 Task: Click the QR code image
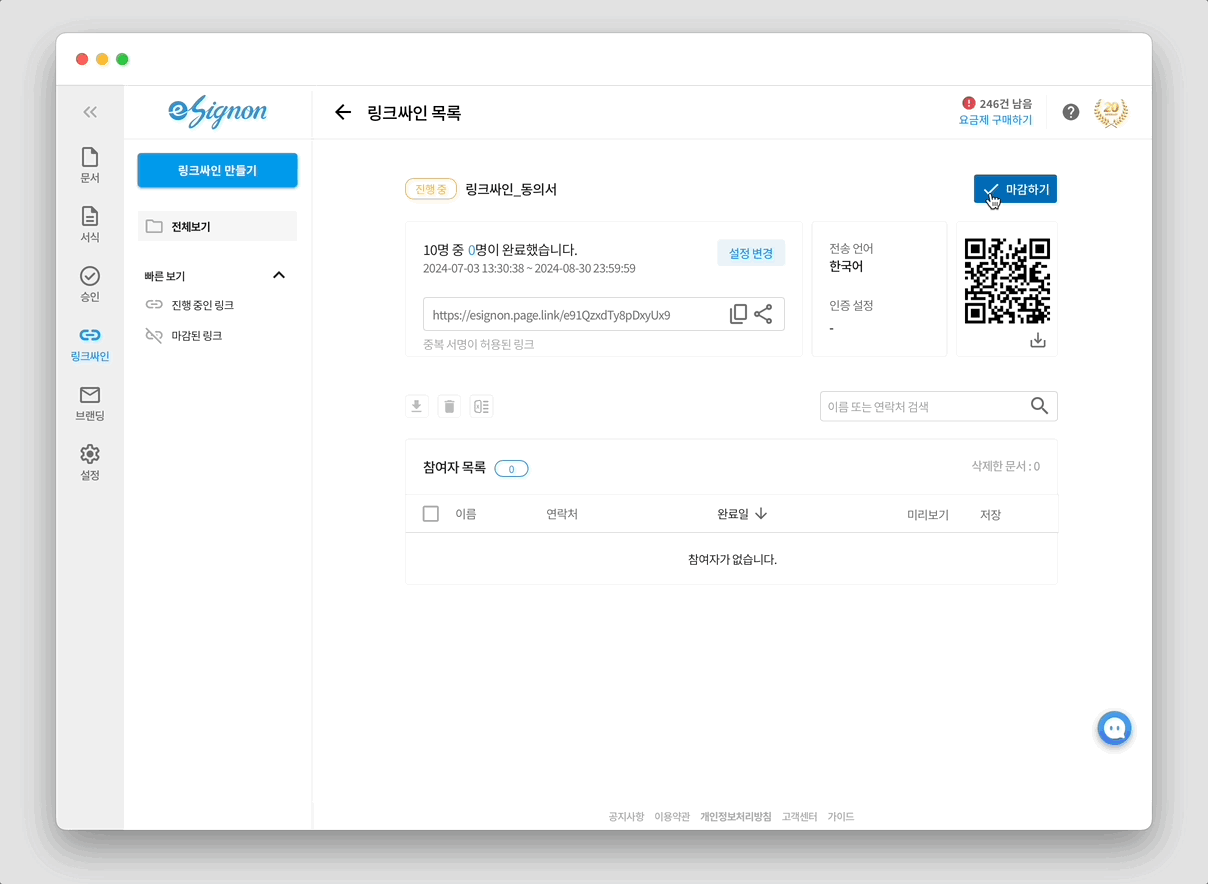tap(1007, 281)
